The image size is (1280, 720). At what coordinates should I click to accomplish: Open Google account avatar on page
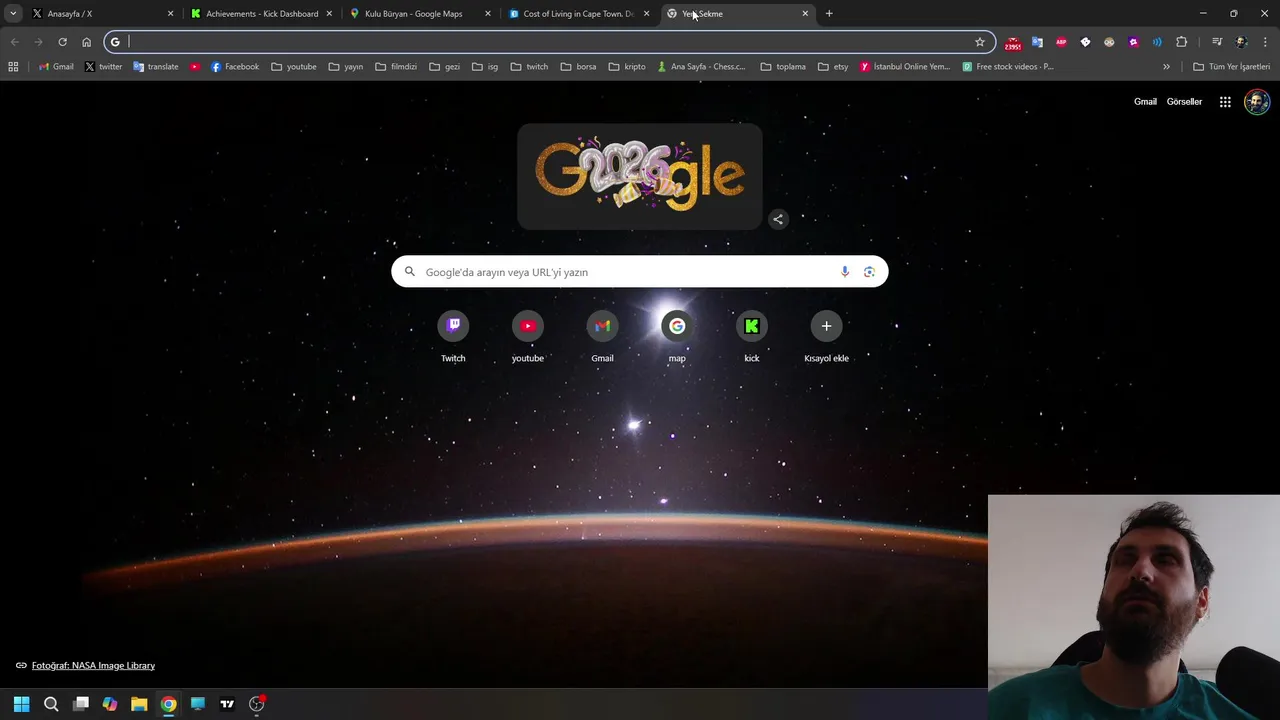point(1257,102)
